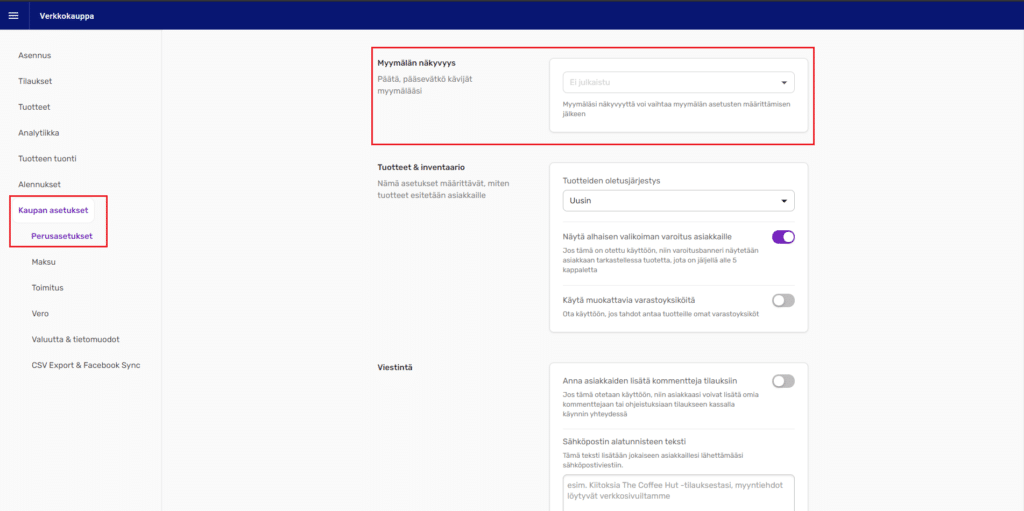The width and height of the screenshot is (1024, 511).
Task: Open Asennus in the sidebar
Action: 34,55
